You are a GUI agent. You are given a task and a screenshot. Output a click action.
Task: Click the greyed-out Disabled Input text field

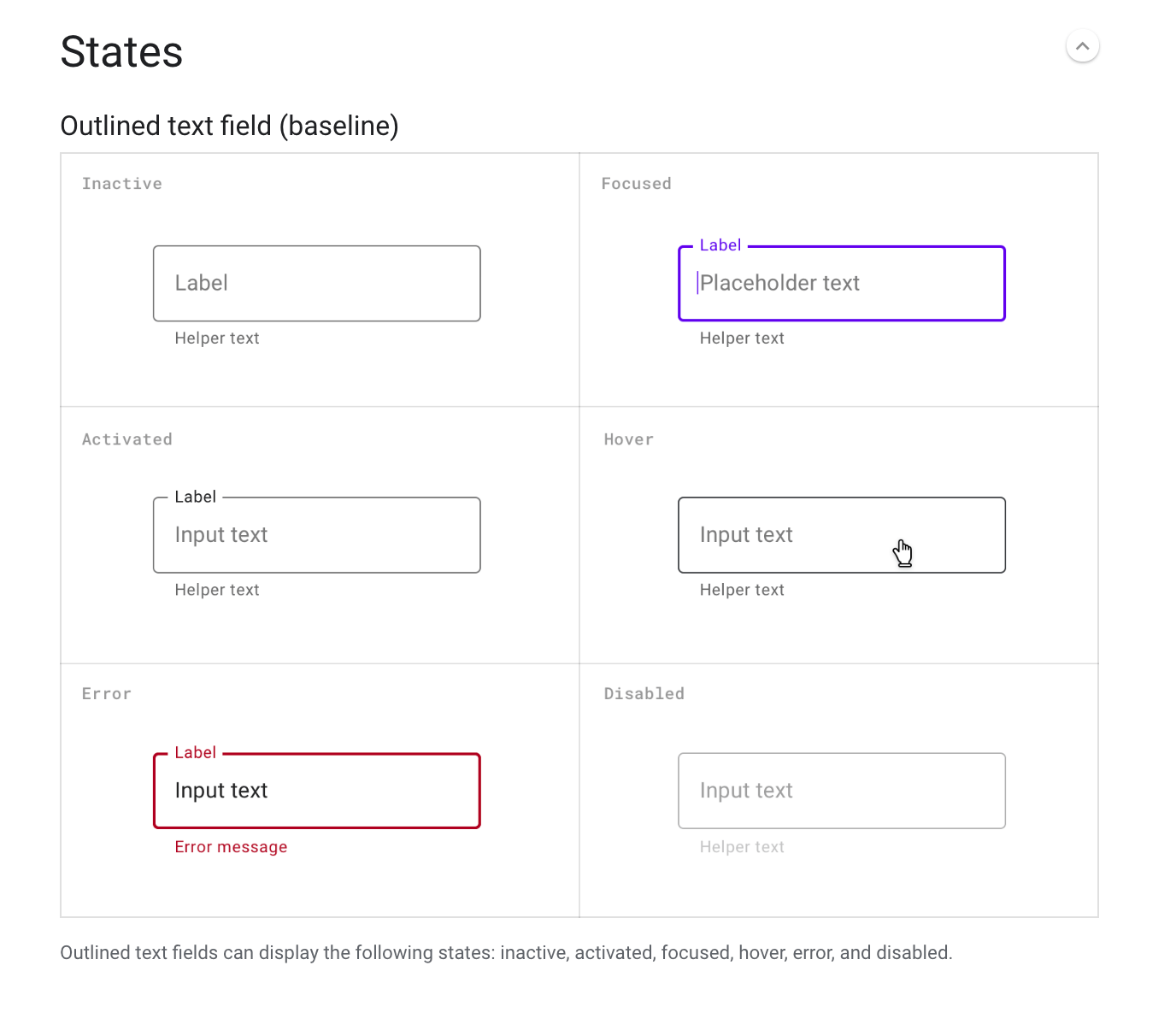point(841,791)
